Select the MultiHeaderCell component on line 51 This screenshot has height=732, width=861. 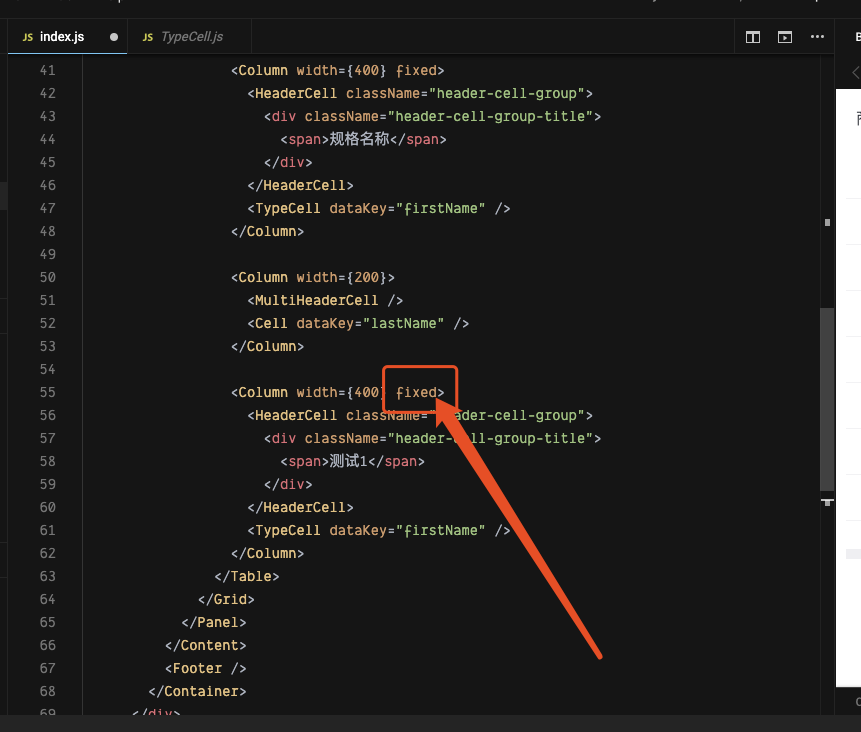point(320,300)
